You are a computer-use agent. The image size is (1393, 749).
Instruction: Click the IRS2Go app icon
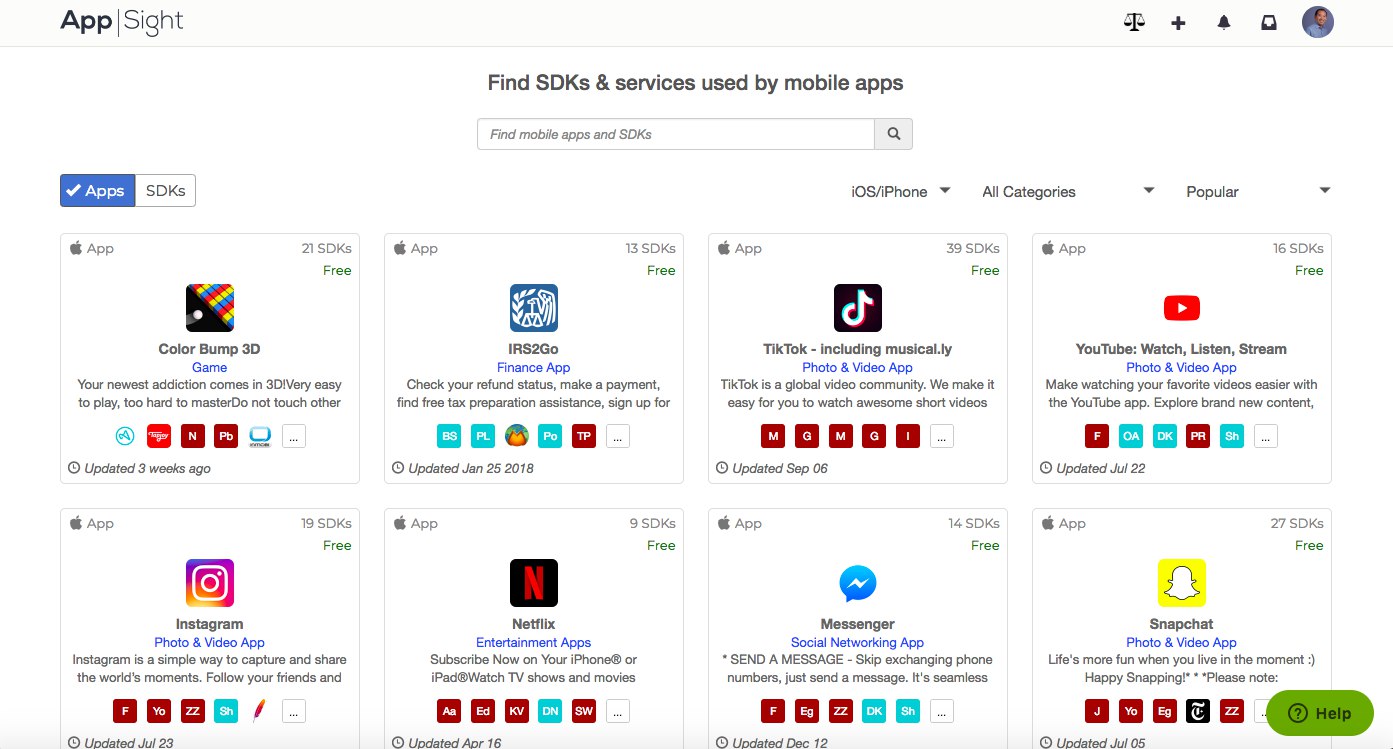pos(534,308)
